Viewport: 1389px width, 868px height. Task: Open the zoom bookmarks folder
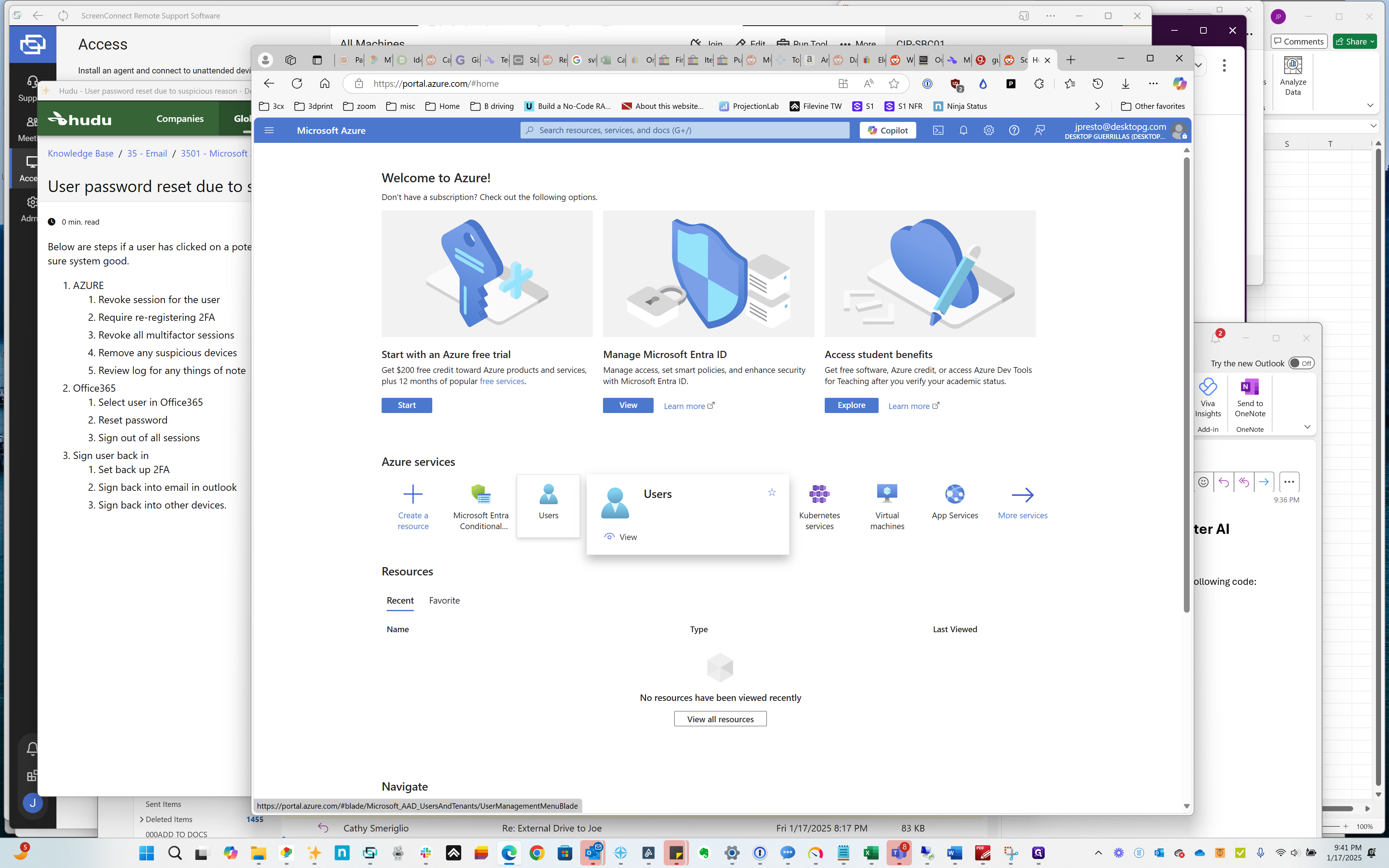359,106
